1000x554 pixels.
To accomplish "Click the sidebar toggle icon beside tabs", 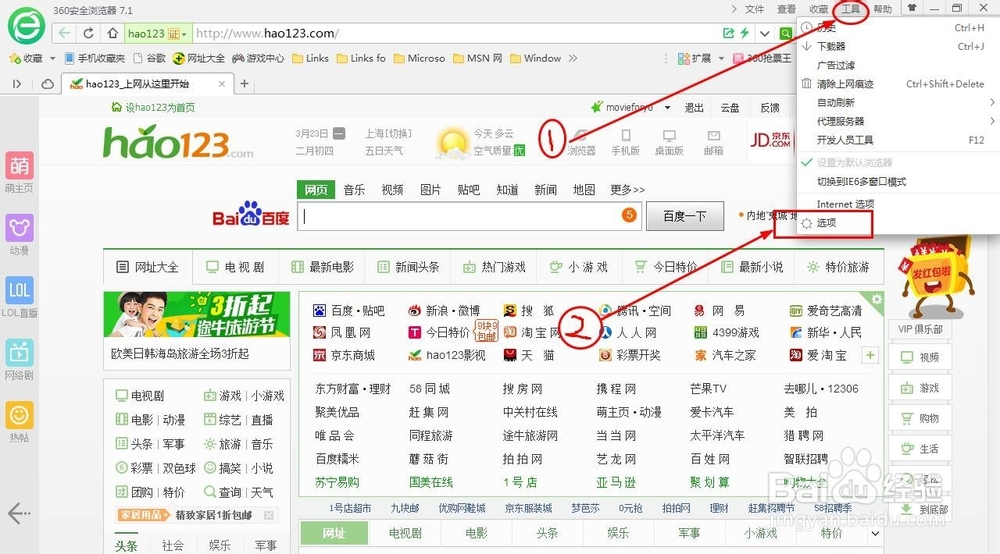I will pos(17,84).
